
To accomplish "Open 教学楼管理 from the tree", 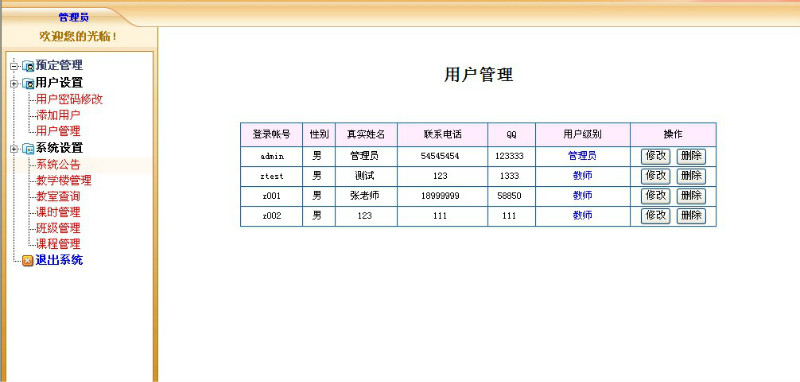I will tap(64, 181).
